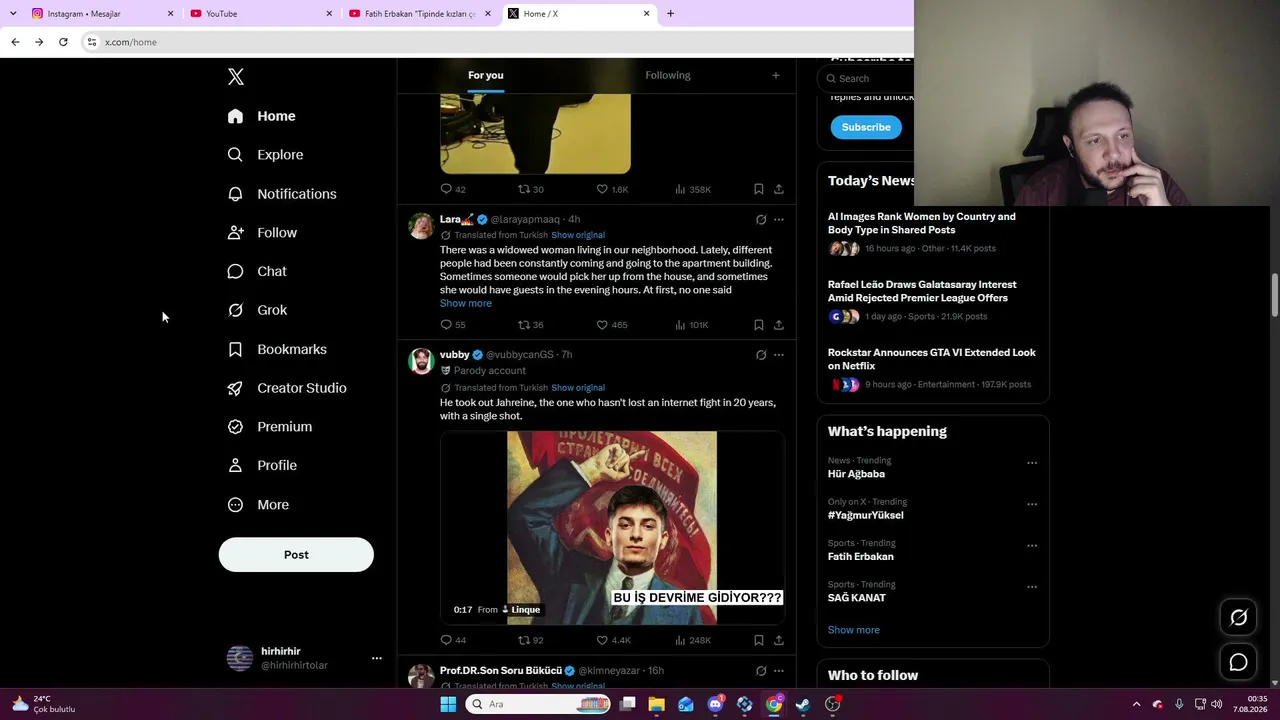
Task: Add a new timeline with plus icon
Action: point(775,75)
